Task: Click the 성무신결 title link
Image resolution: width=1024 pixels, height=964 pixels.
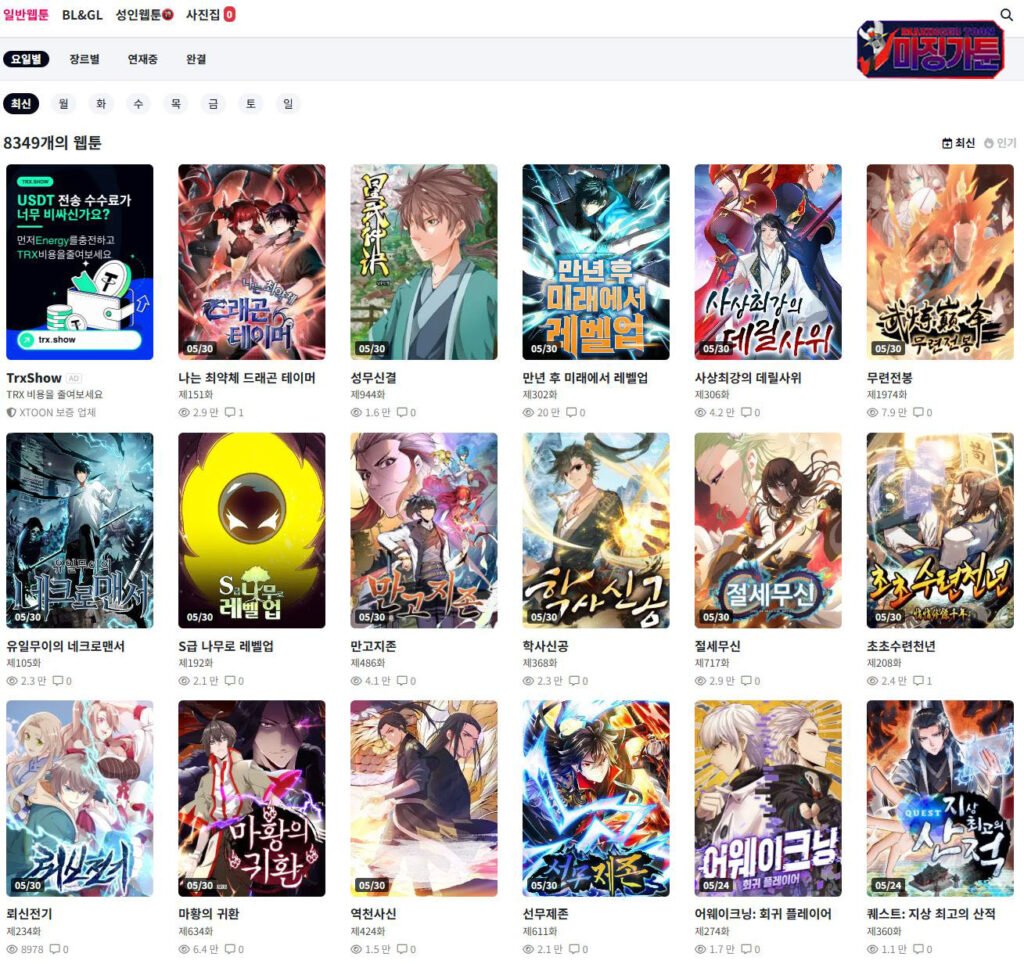Action: [374, 378]
